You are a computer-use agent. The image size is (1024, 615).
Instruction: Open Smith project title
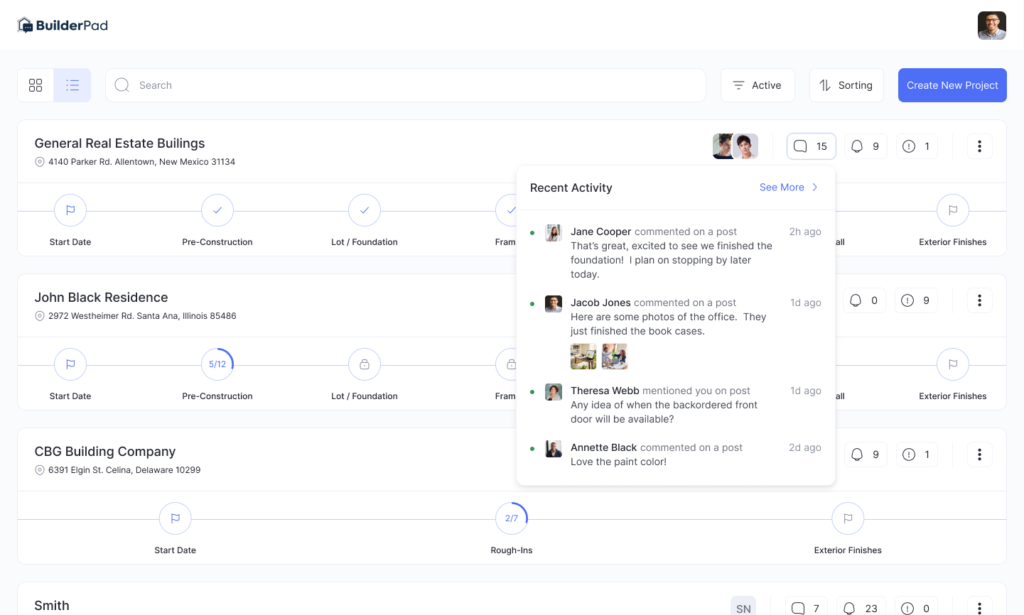52,605
